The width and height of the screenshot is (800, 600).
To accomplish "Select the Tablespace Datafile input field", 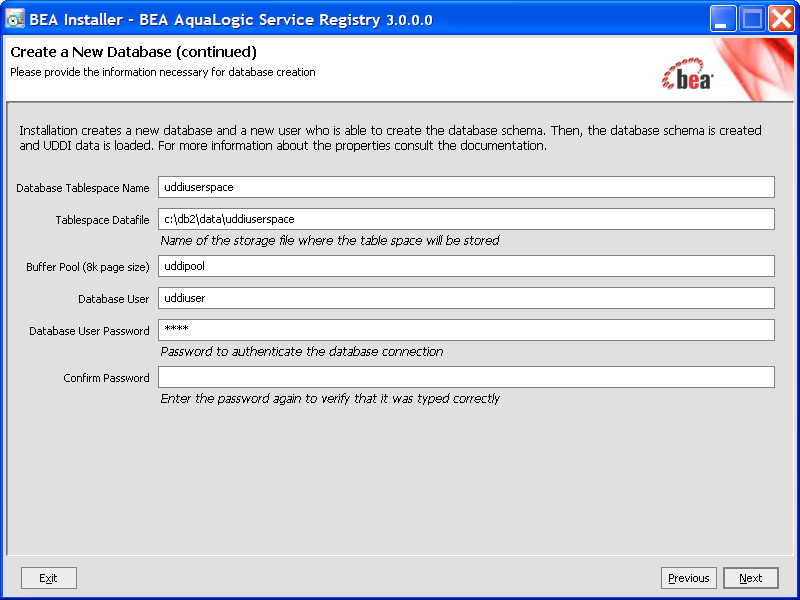I will (x=466, y=219).
